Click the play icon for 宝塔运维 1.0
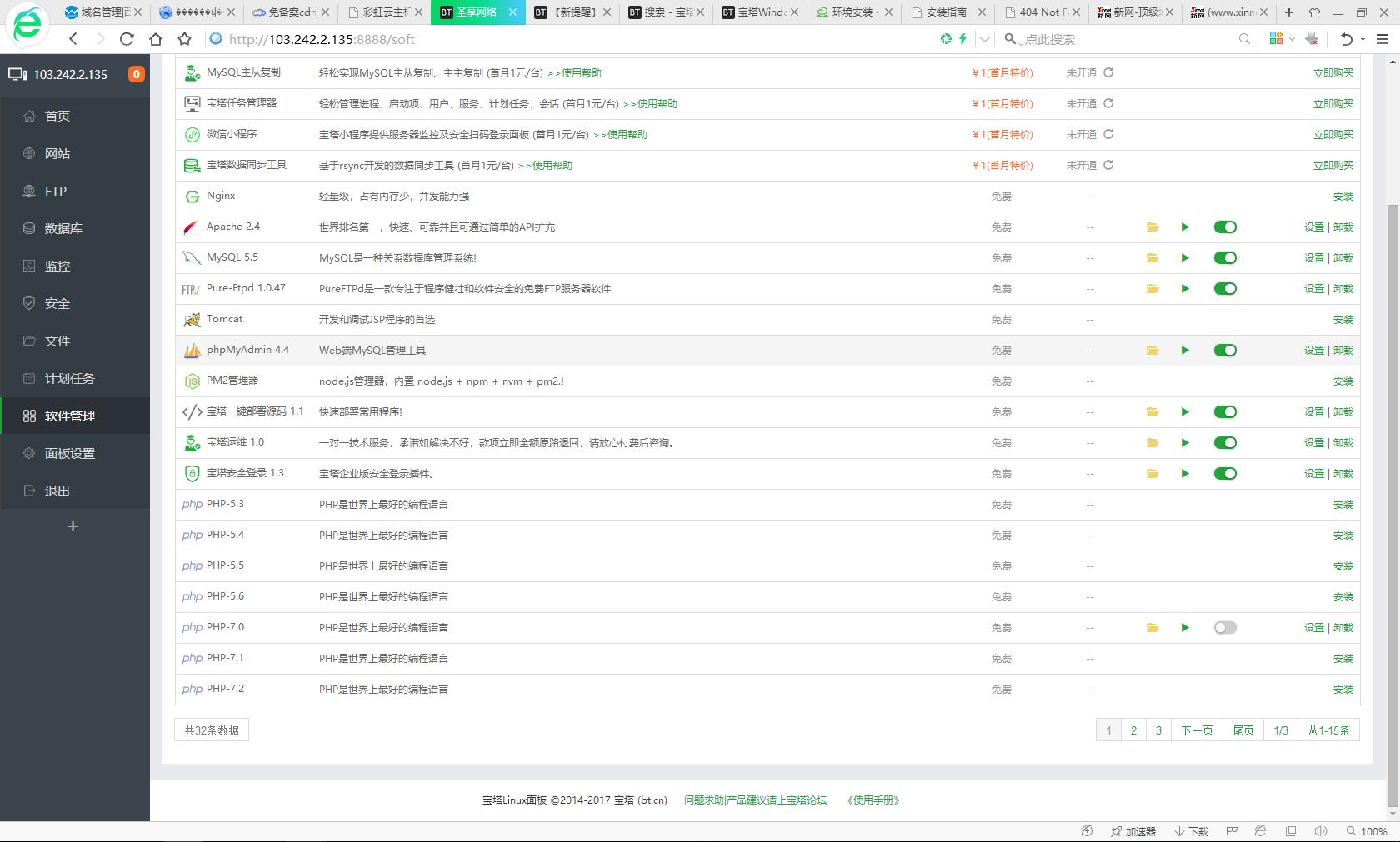1400x842 pixels. click(x=1185, y=443)
